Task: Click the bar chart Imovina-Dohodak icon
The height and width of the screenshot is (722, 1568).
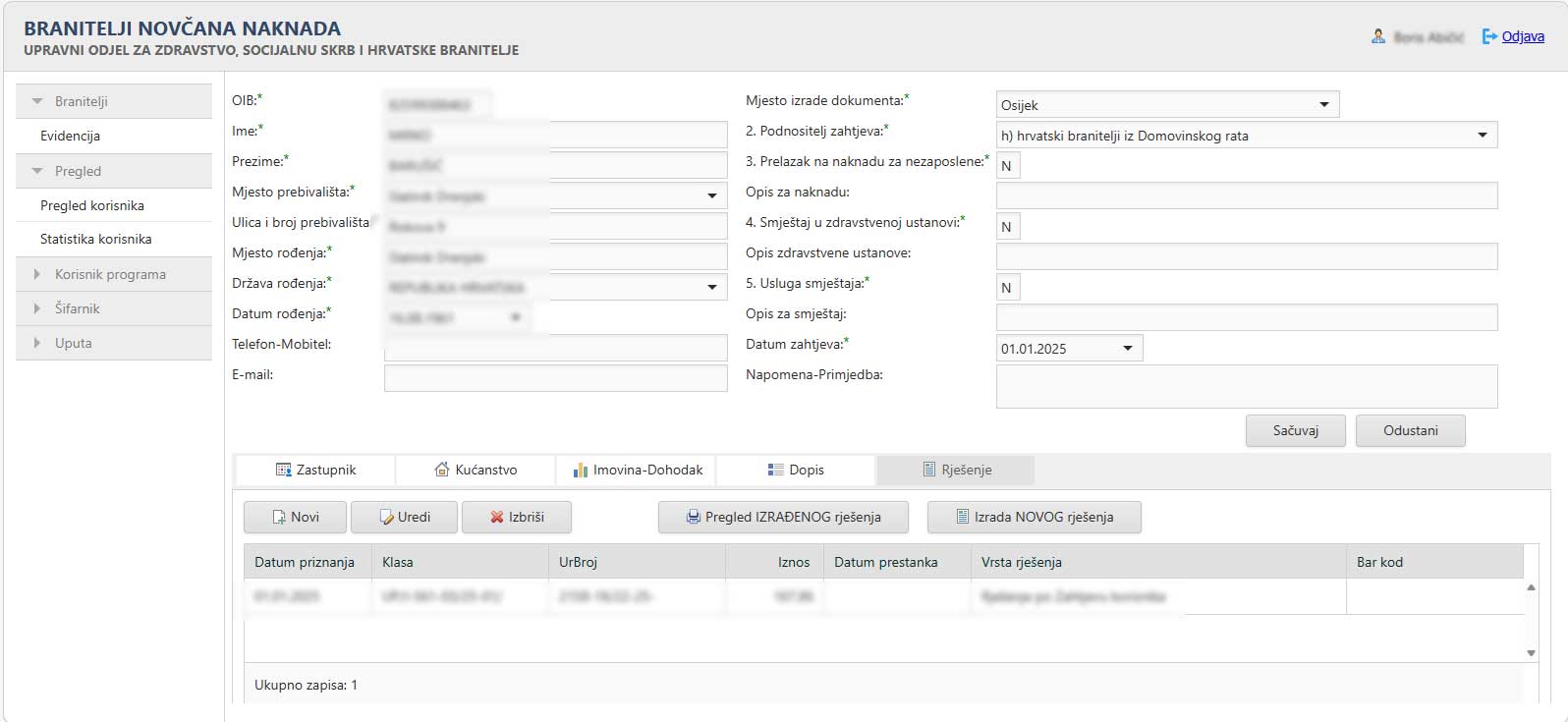Action: point(580,471)
